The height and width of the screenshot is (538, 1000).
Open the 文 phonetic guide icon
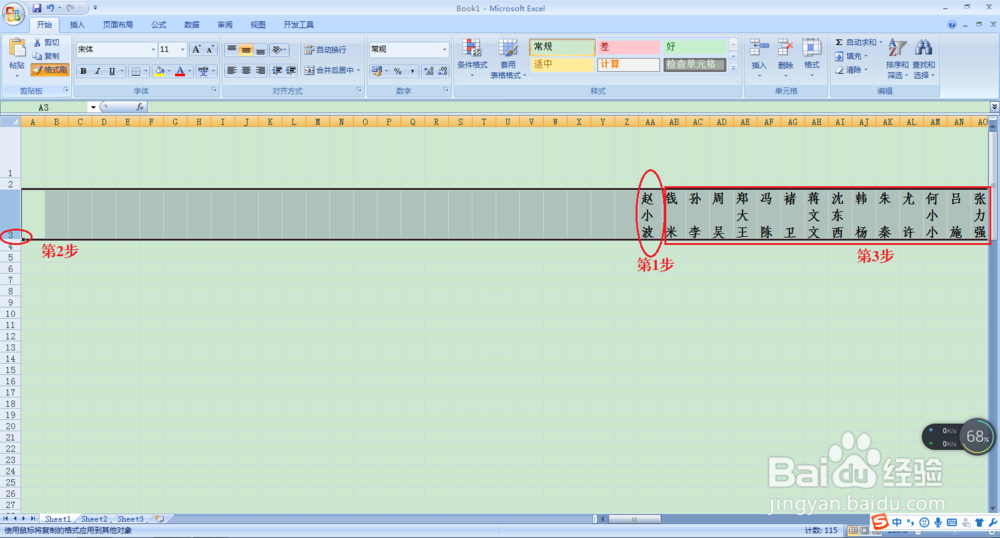(x=203, y=71)
